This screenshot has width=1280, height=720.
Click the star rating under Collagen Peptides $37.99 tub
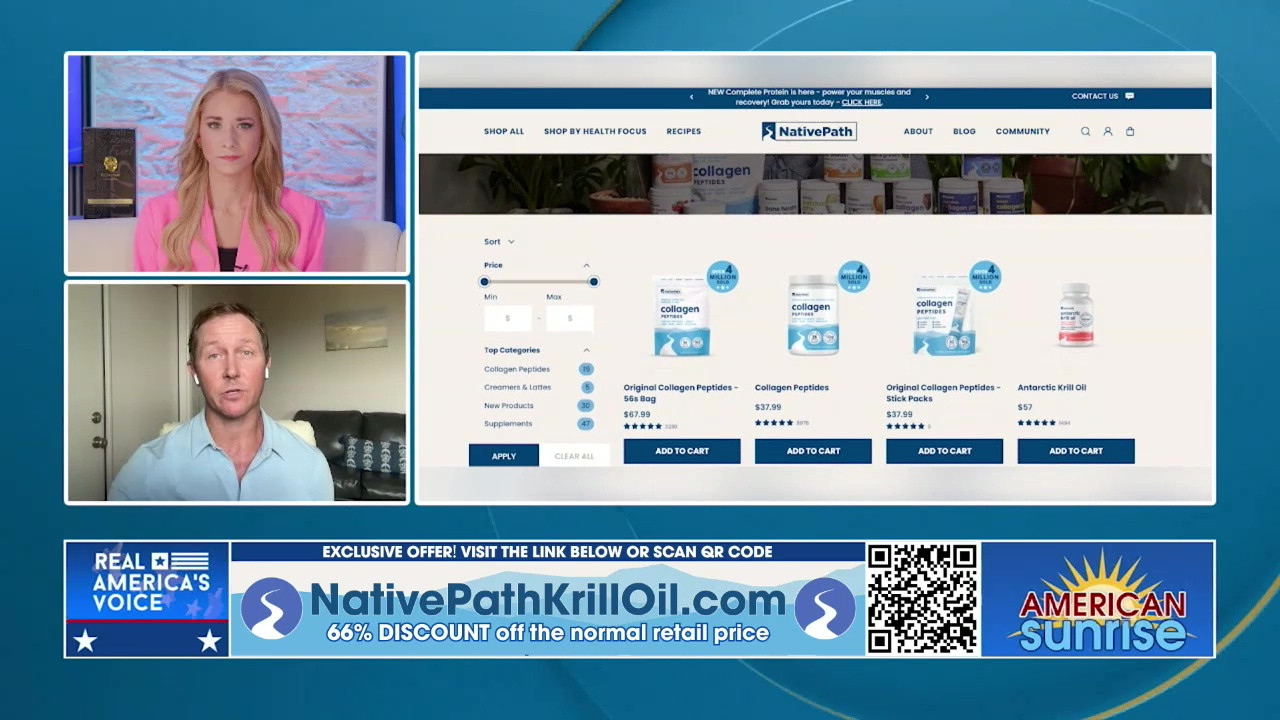(x=774, y=423)
